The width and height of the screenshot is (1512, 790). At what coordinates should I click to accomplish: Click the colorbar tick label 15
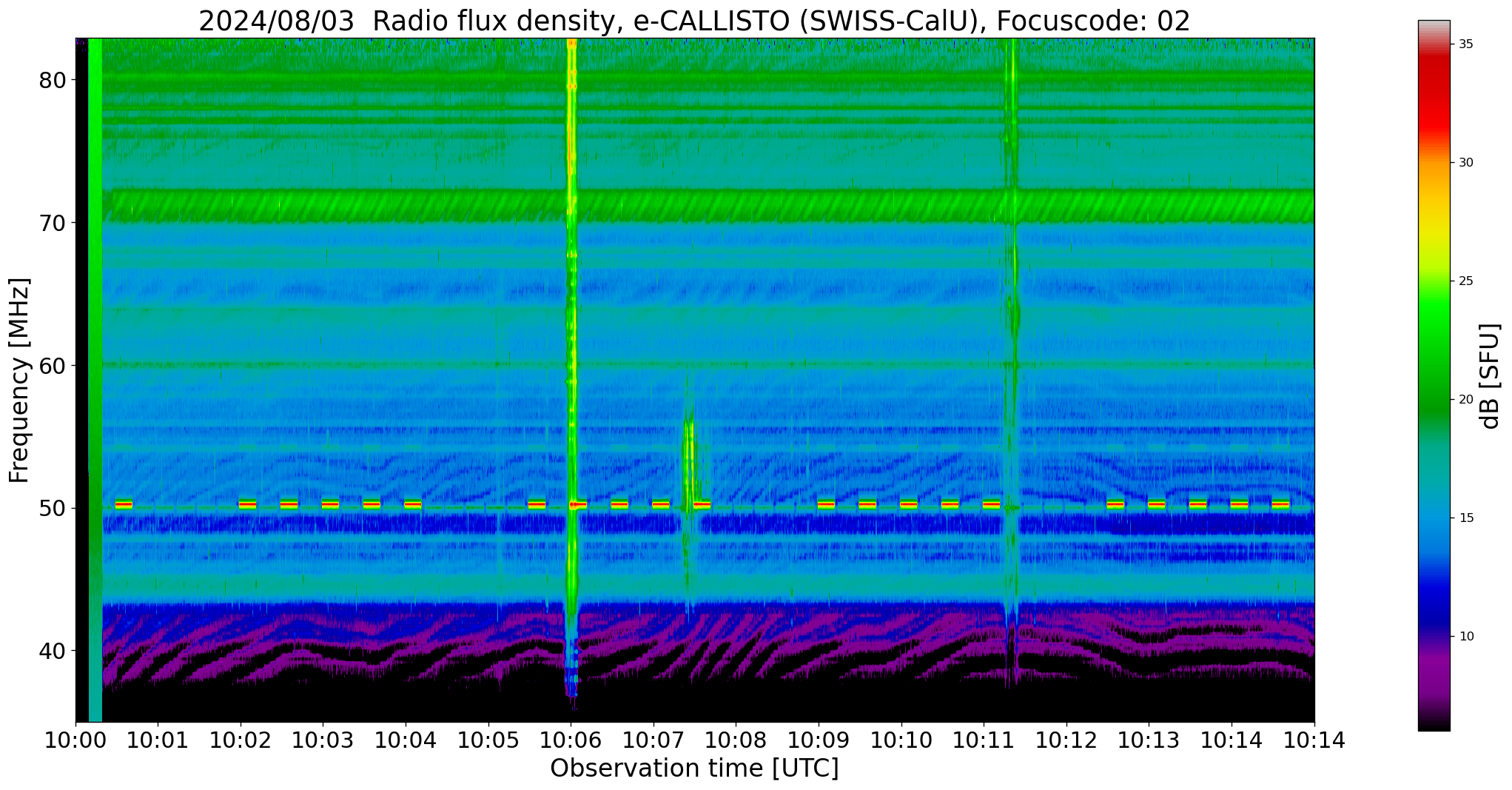pos(1465,518)
